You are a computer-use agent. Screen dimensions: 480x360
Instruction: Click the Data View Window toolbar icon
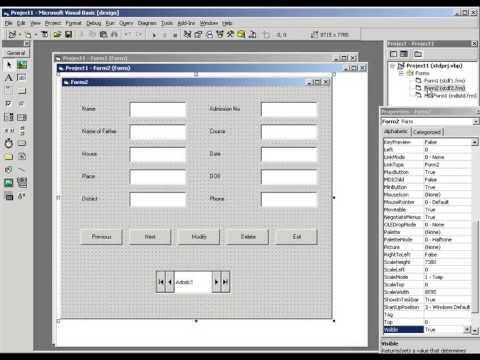[241, 35]
